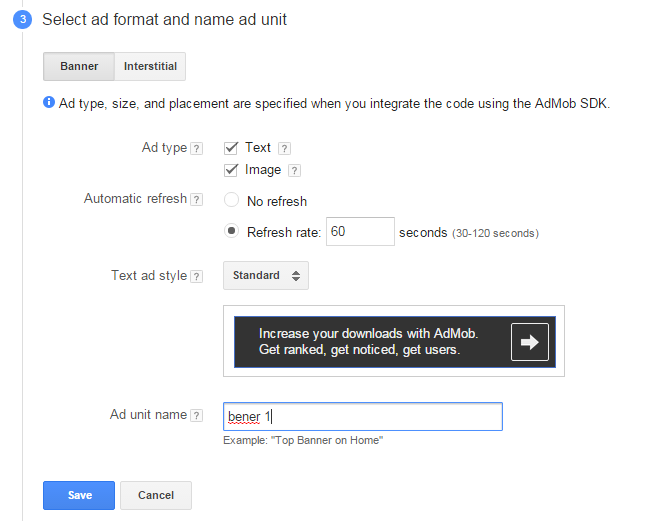Uncheck the Text ad type checkbox
Image resolution: width=670 pixels, height=521 pixels.
pos(231,148)
